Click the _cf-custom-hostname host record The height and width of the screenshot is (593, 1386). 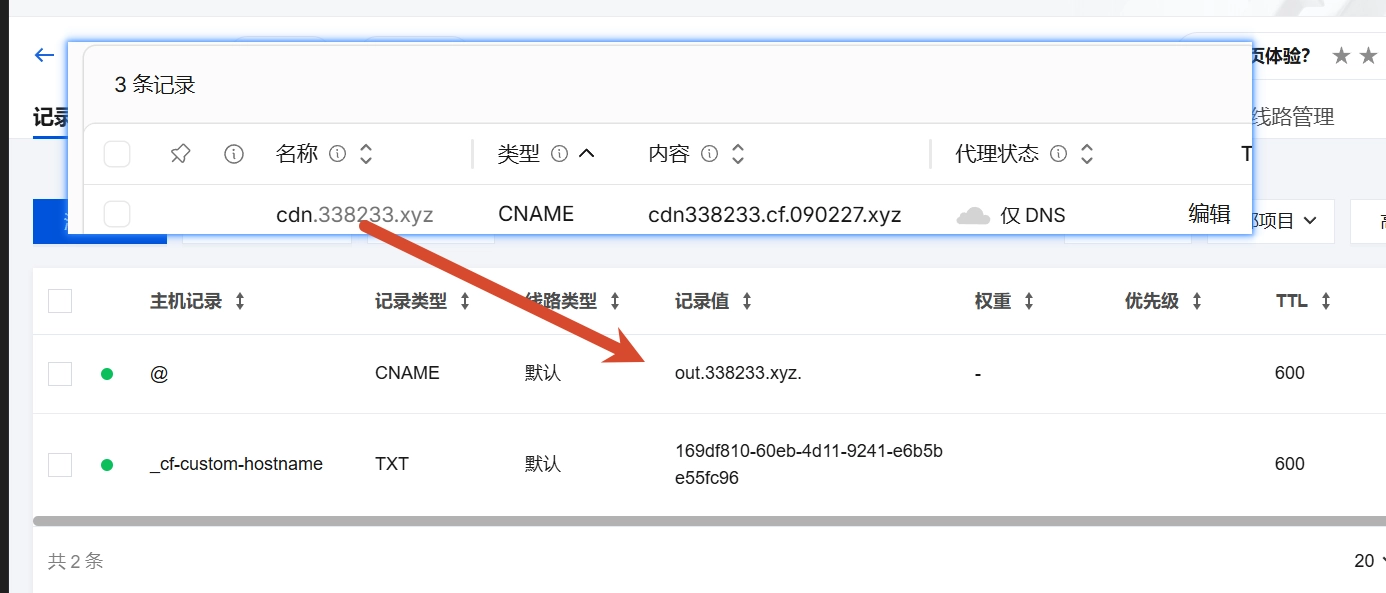(236, 464)
